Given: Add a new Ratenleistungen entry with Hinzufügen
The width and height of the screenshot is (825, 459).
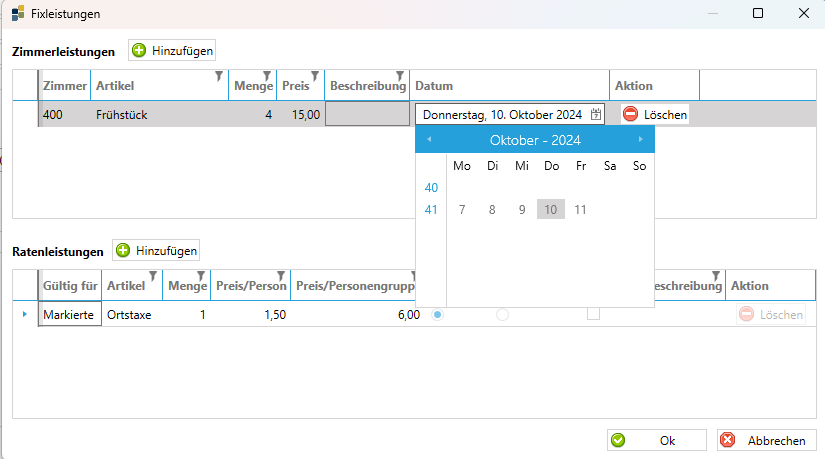Looking at the screenshot, I should click(156, 251).
